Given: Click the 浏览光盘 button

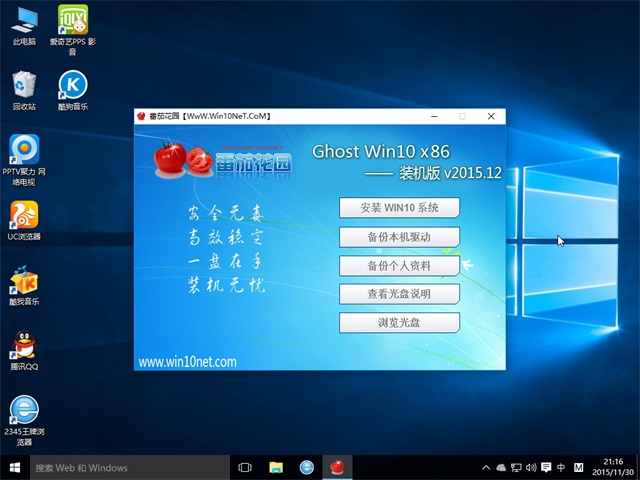Looking at the screenshot, I should 399,323.
